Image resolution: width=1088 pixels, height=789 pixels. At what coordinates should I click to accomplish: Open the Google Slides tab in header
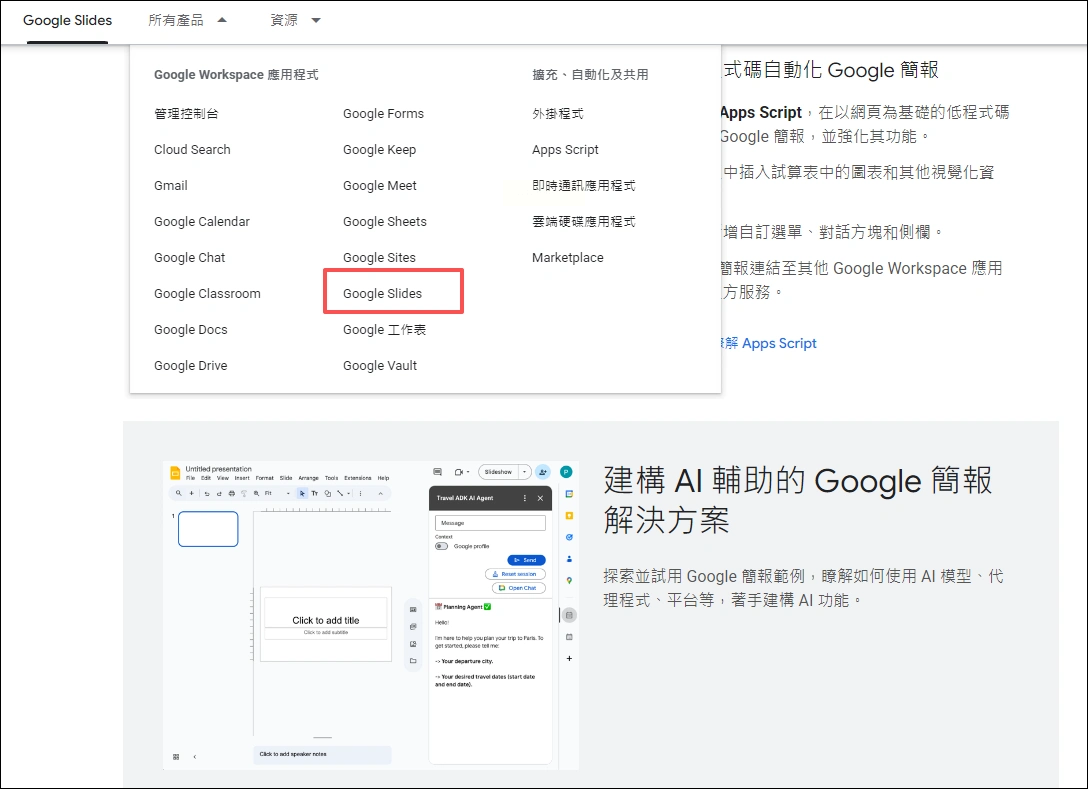(x=67, y=20)
